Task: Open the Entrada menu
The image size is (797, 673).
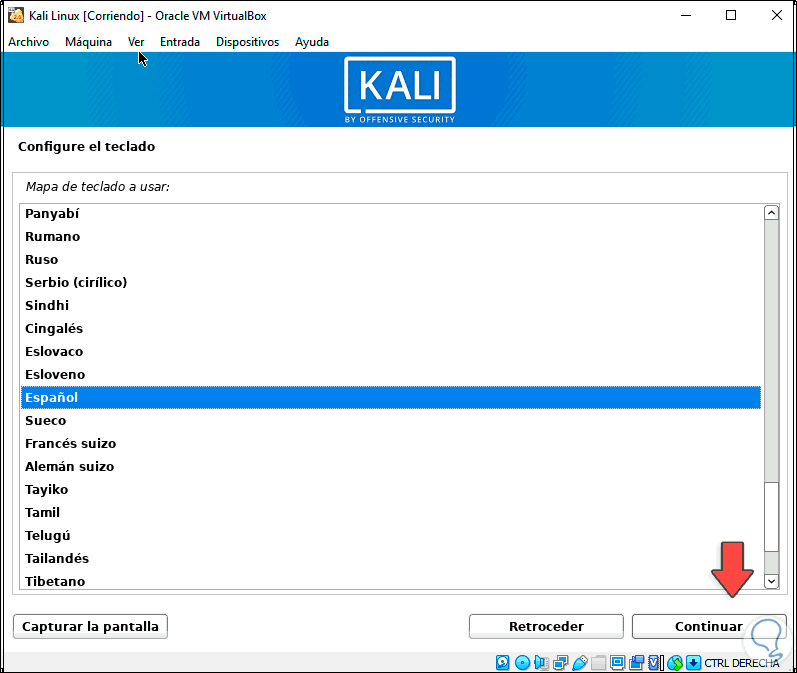Action: pyautogui.click(x=180, y=42)
